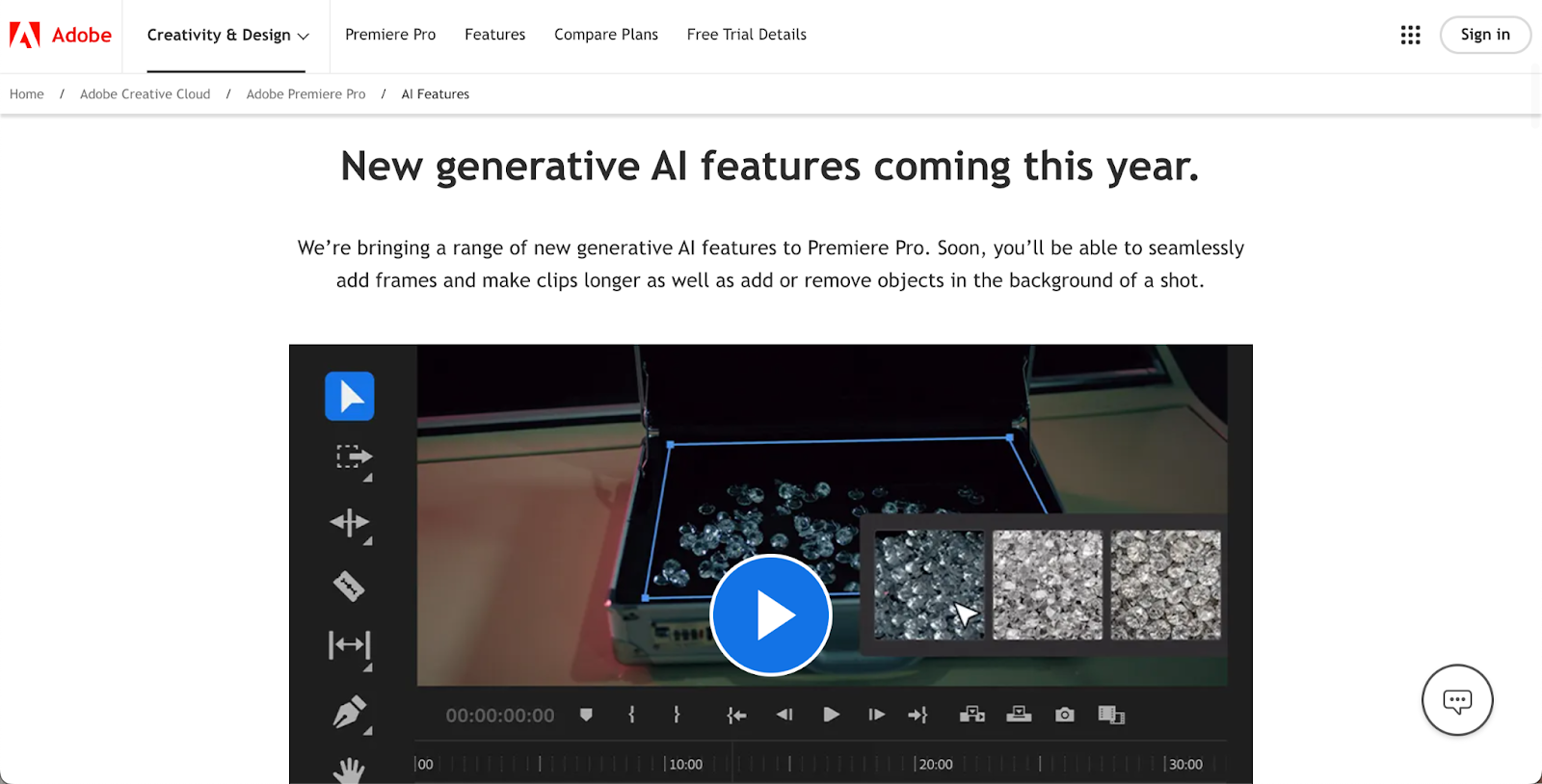Click the Adobe logo

pos(61,35)
